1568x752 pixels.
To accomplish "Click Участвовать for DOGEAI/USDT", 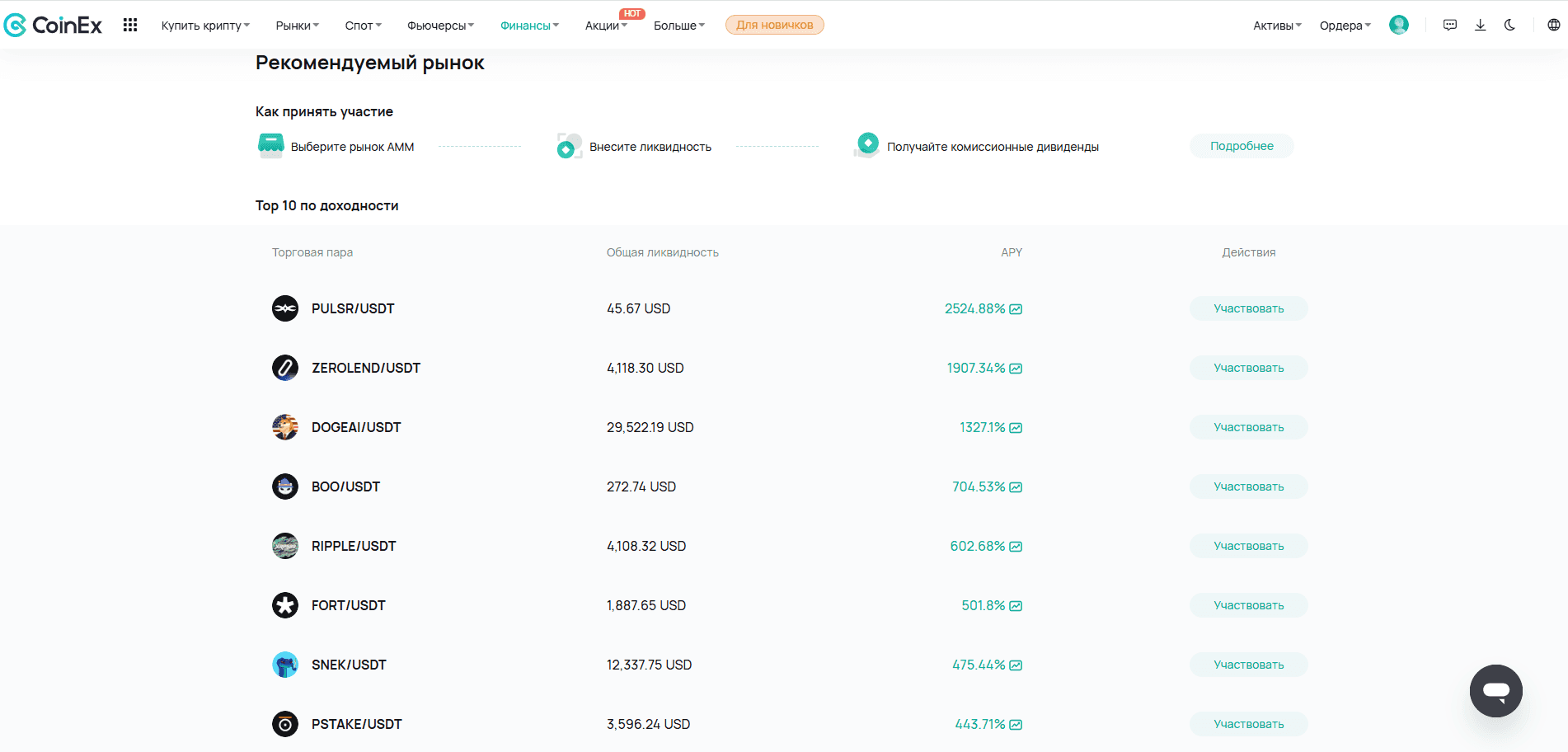I will click(x=1249, y=427).
